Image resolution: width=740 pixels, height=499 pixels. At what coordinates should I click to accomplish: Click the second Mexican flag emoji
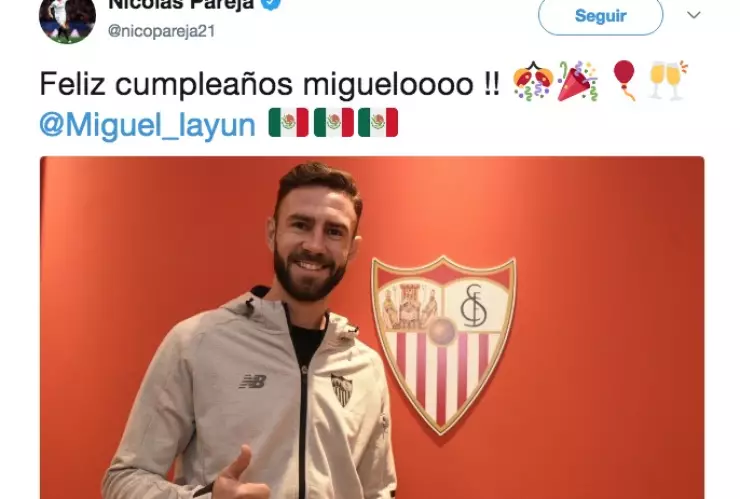[x=334, y=122]
